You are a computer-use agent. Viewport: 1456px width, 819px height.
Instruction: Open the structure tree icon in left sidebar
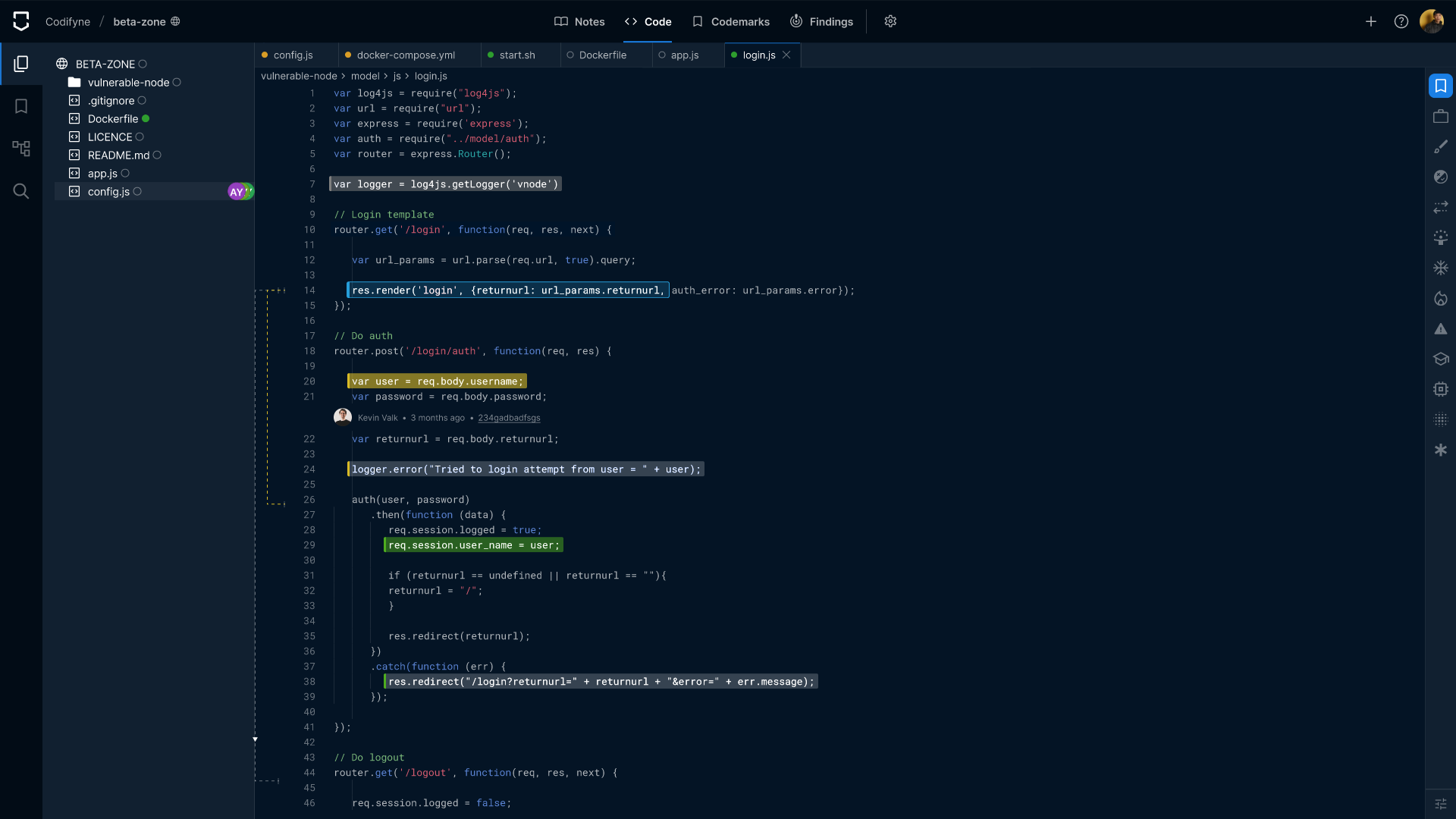[21, 149]
